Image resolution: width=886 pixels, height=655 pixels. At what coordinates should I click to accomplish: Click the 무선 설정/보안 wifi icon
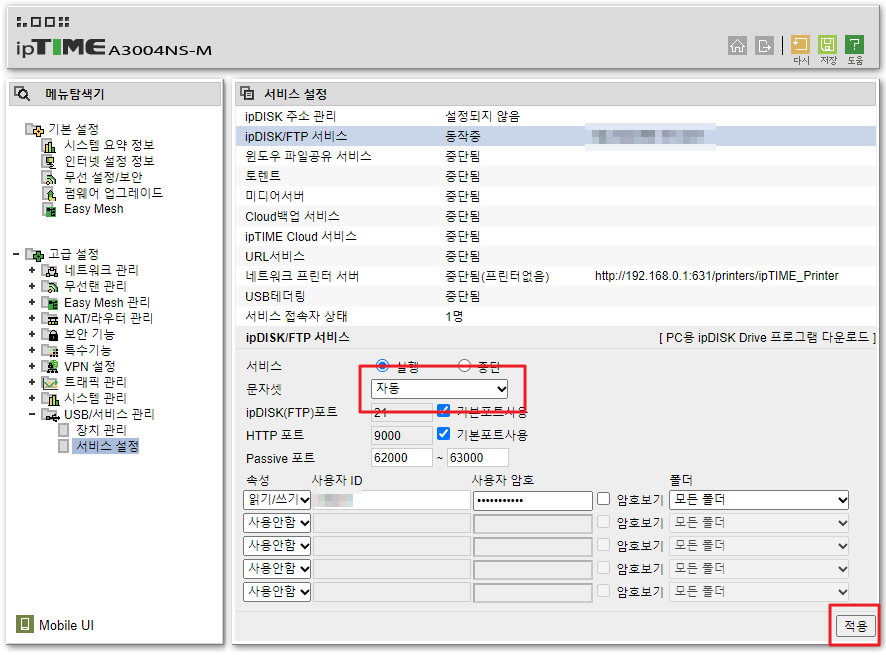pyautogui.click(x=50, y=178)
